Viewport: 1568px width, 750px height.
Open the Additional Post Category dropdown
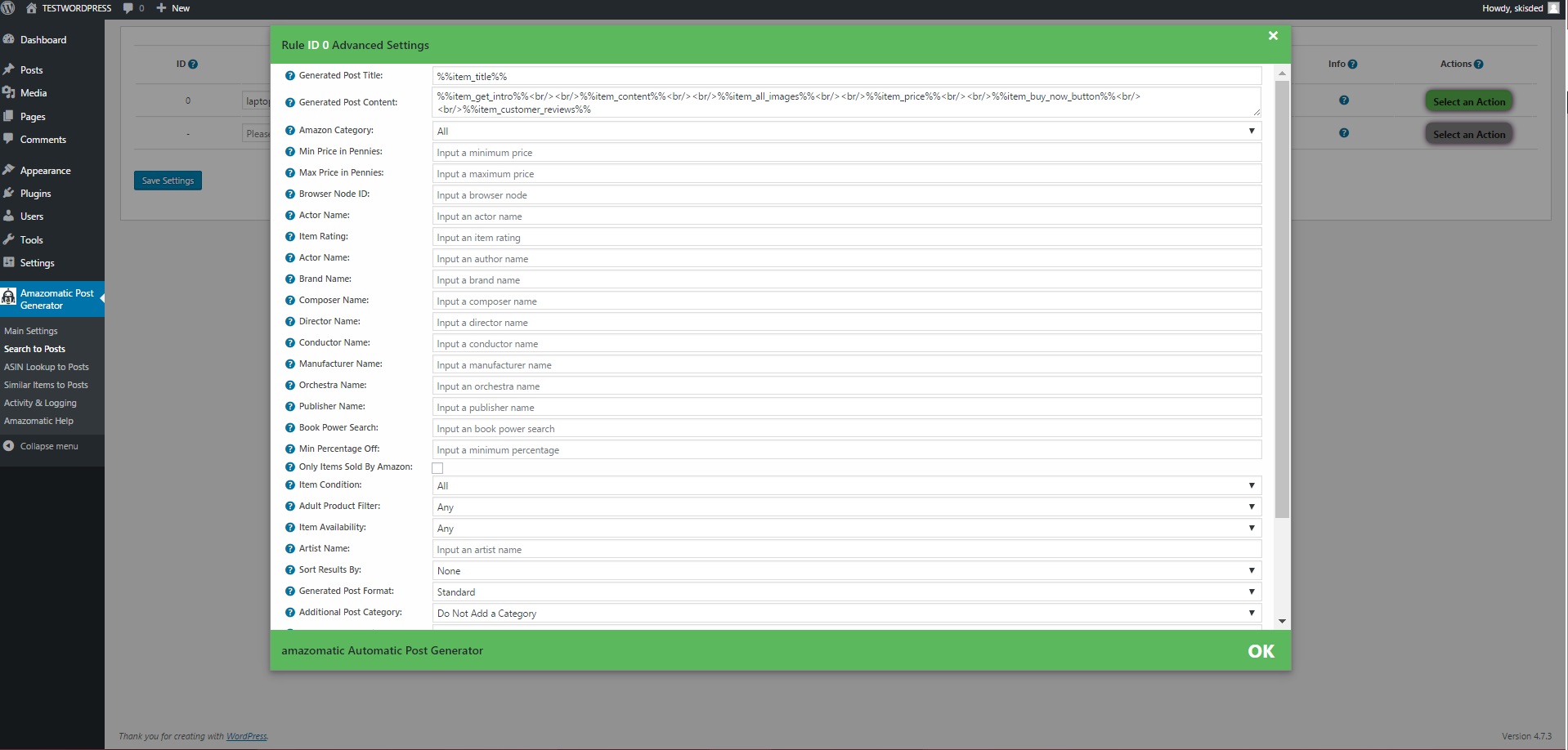pos(846,613)
